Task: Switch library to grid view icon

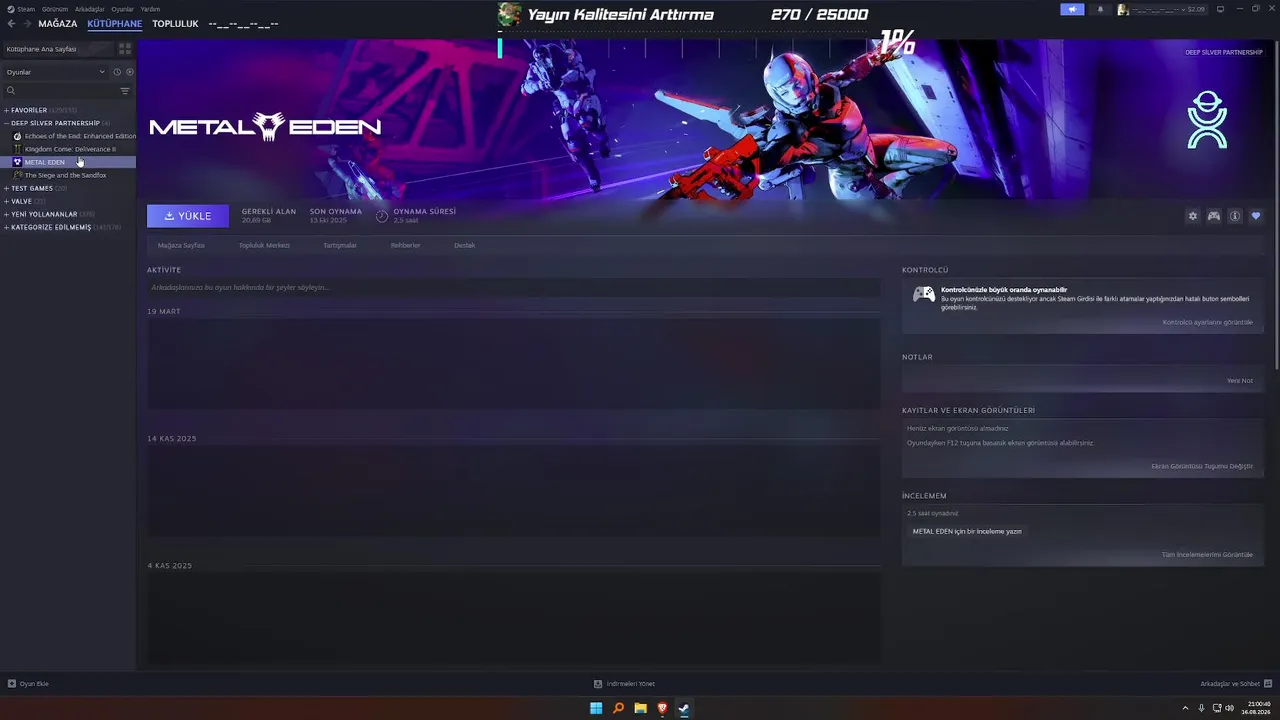Action: point(125,48)
